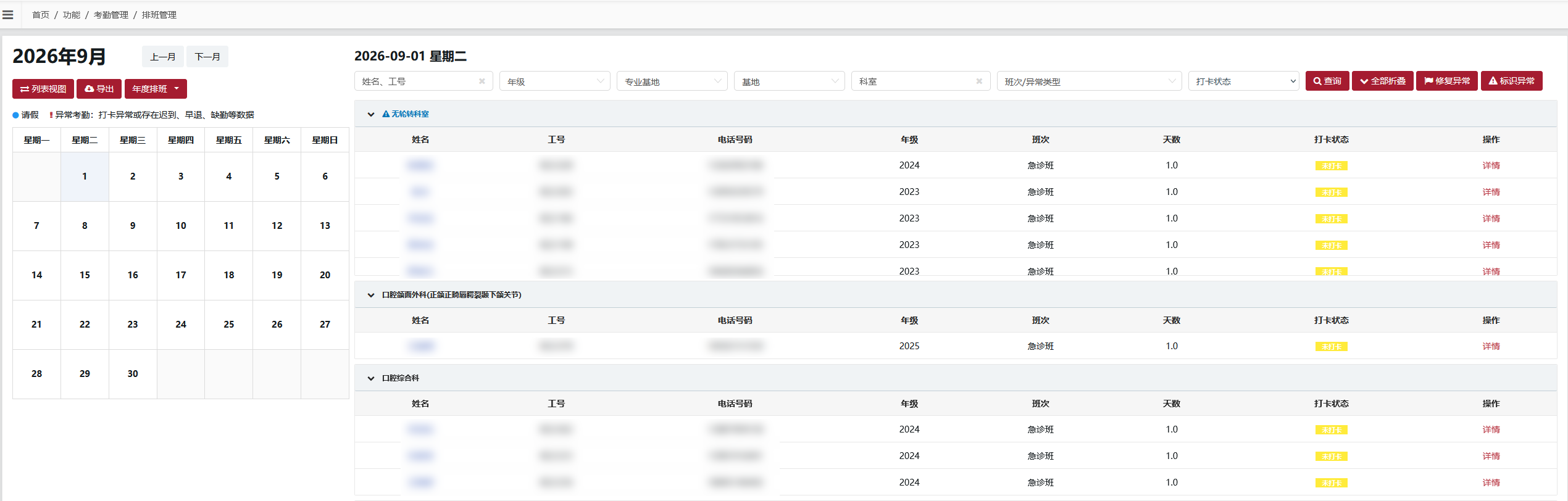1568x501 pixels.
Task: Select calendar day 1
Action: [85, 176]
